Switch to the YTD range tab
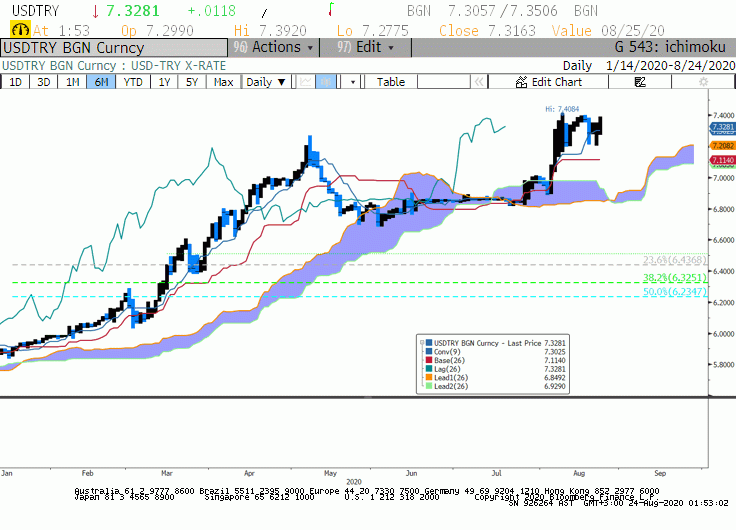The image size is (736, 530). point(133,82)
